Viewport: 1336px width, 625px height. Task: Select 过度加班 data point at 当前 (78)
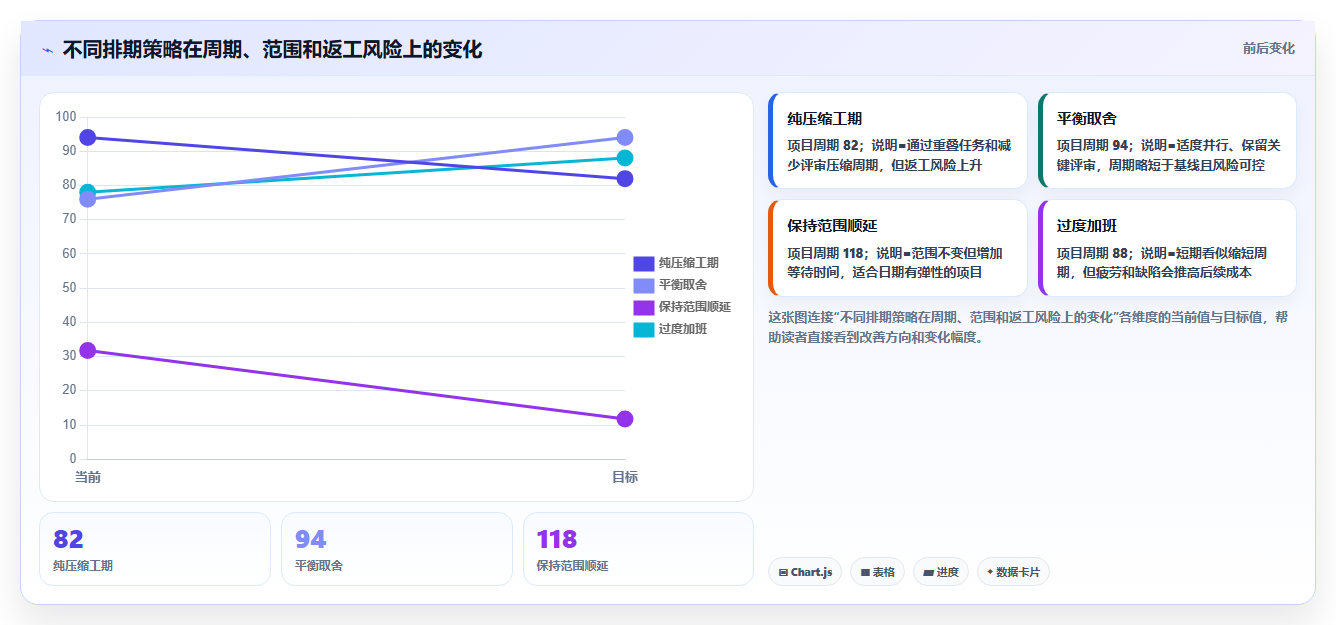coord(88,192)
